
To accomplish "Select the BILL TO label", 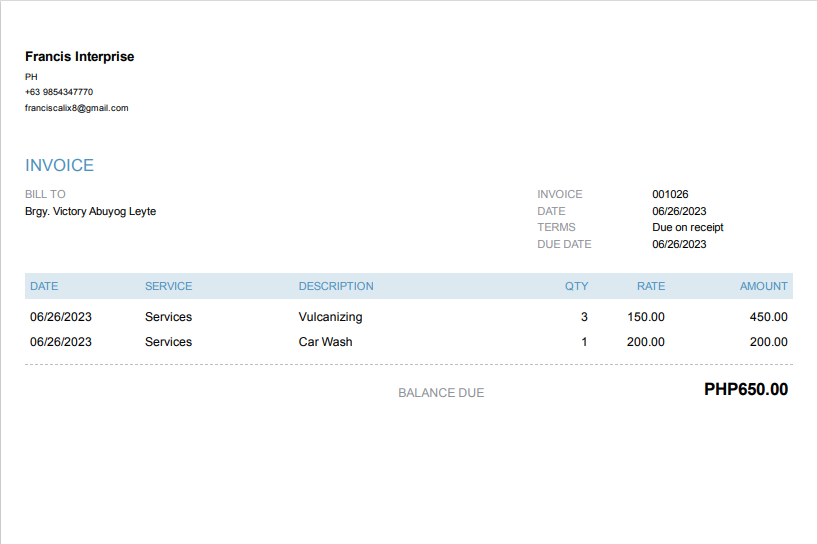I will (x=45, y=194).
